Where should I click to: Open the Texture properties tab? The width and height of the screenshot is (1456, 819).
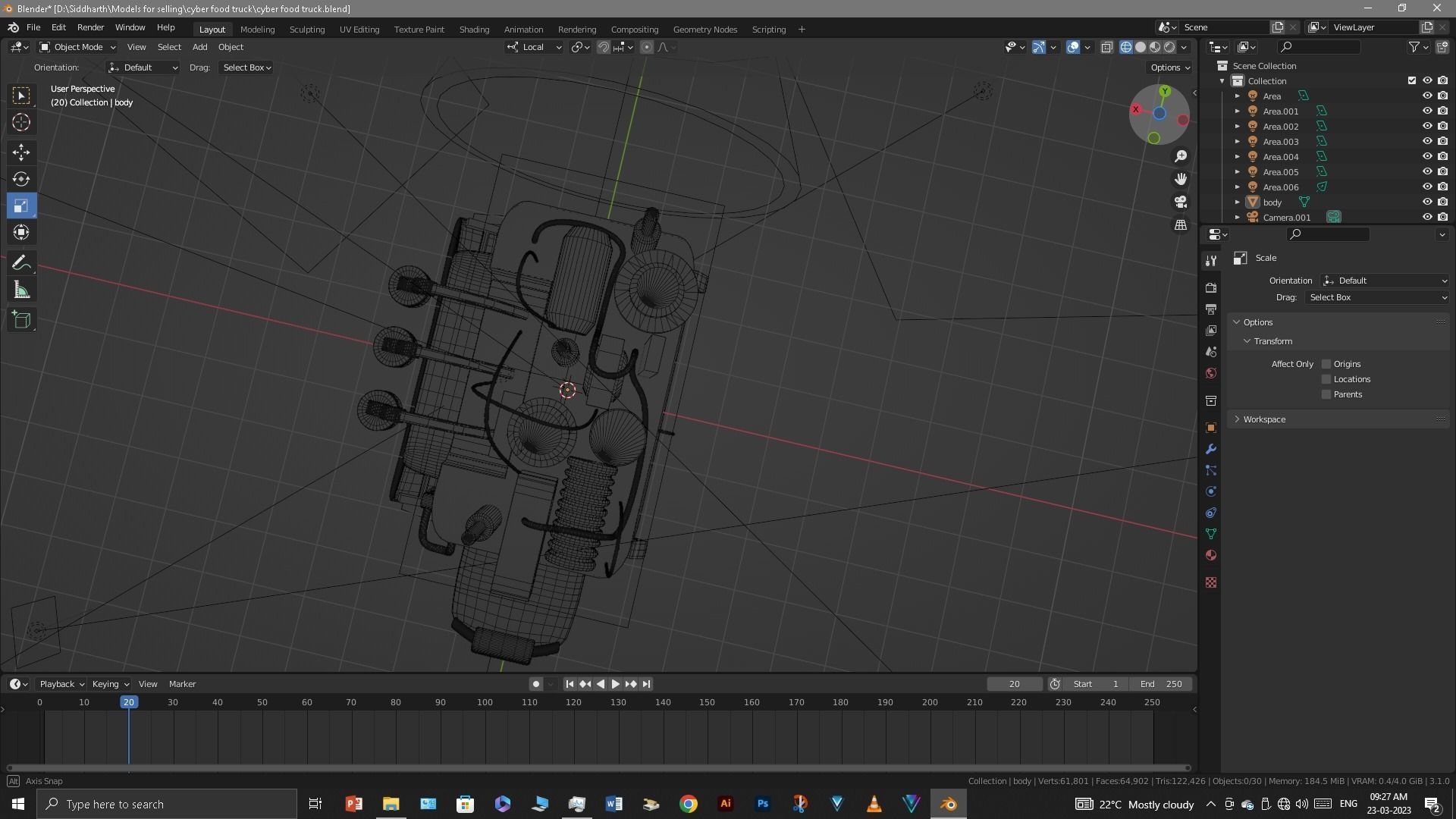click(1211, 582)
